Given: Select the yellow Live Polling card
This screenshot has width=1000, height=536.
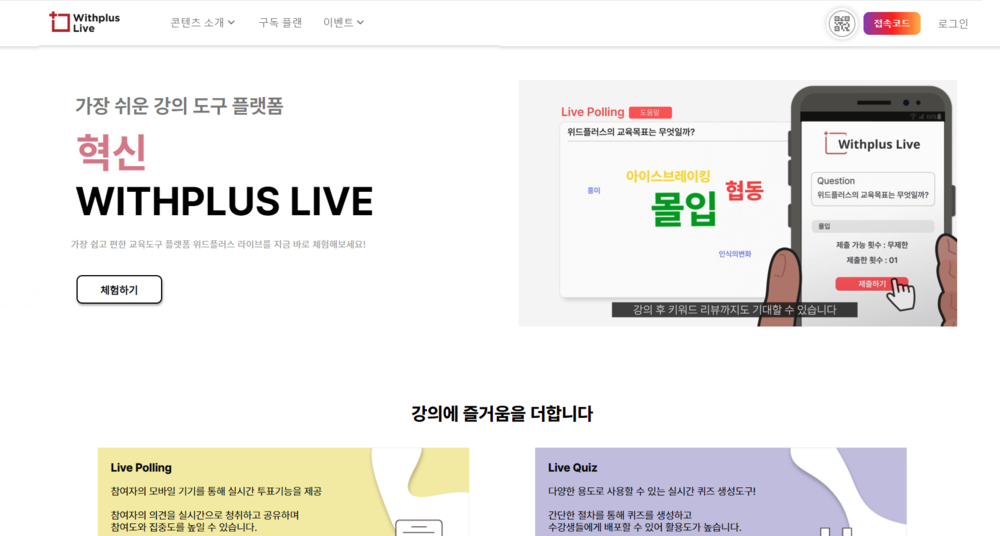Looking at the screenshot, I should [x=283, y=491].
